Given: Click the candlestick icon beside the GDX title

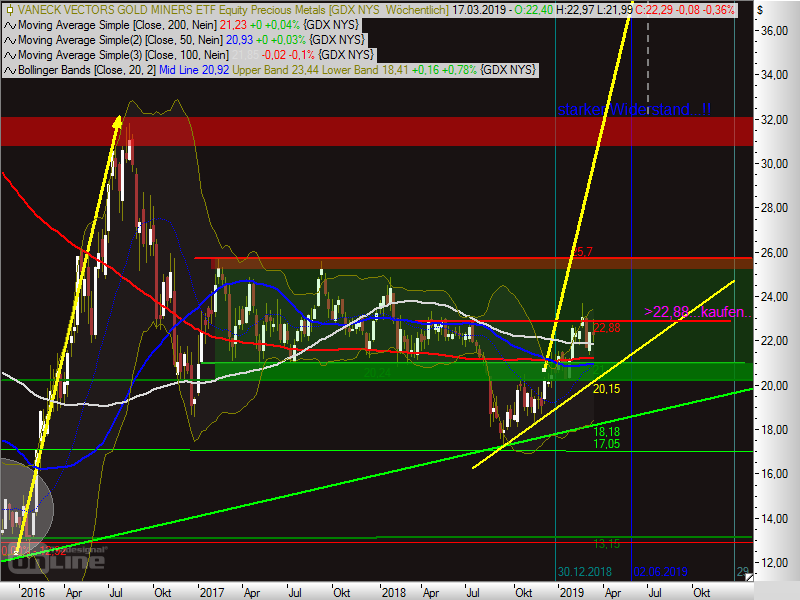Looking at the screenshot, I should [x=9, y=10].
